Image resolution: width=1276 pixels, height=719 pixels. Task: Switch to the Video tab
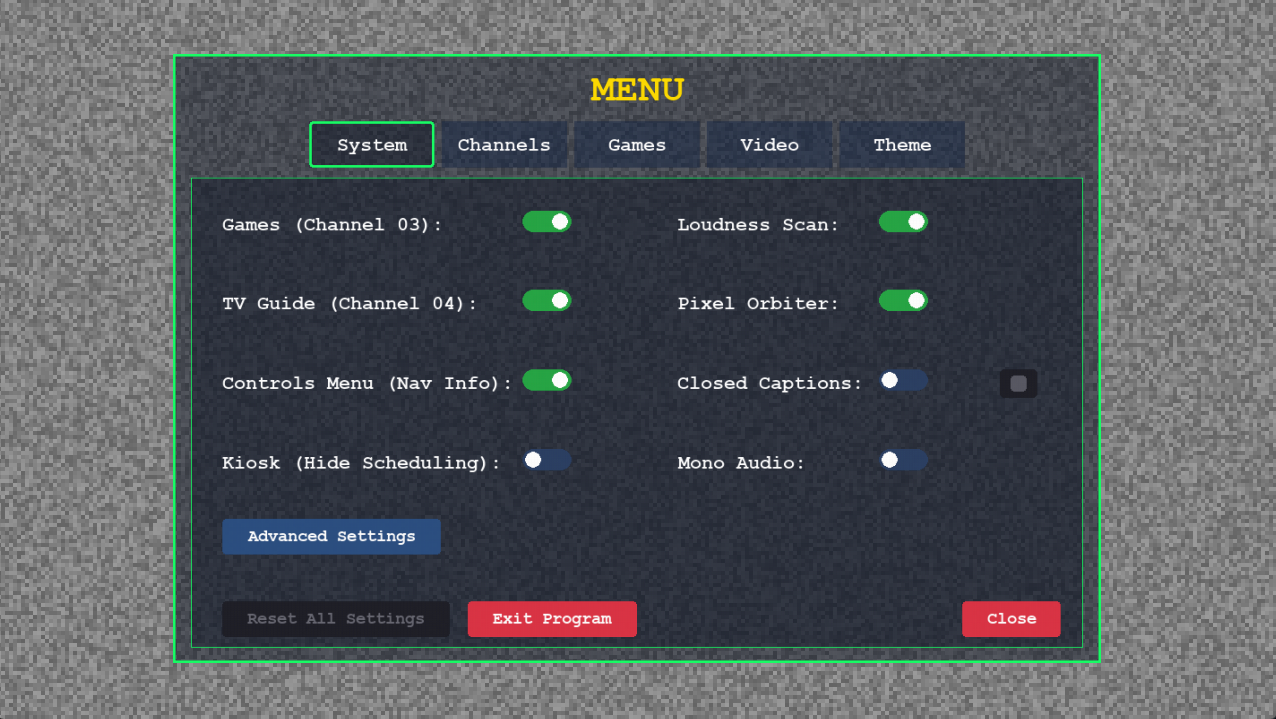[769, 145]
